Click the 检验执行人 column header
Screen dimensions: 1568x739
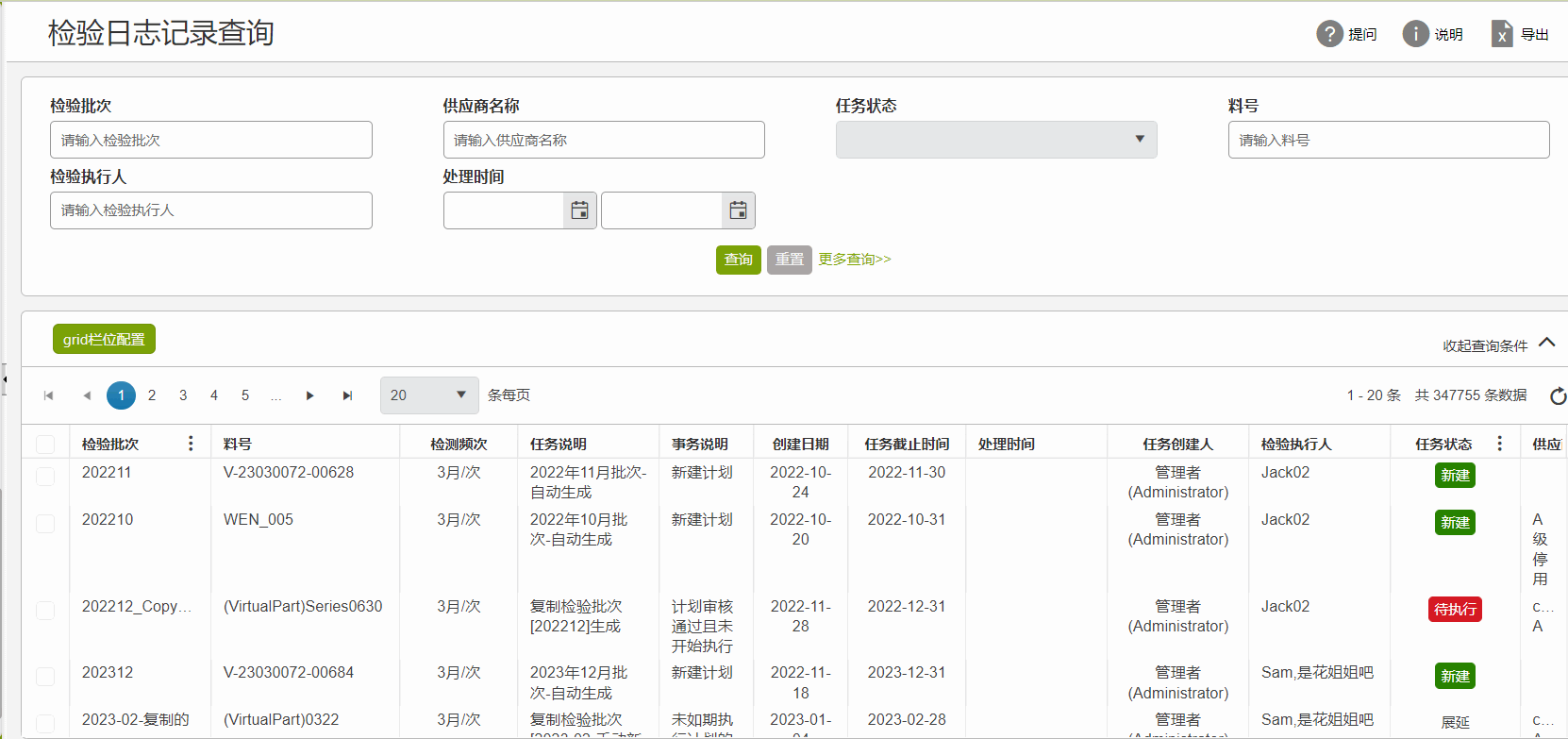point(1296,444)
